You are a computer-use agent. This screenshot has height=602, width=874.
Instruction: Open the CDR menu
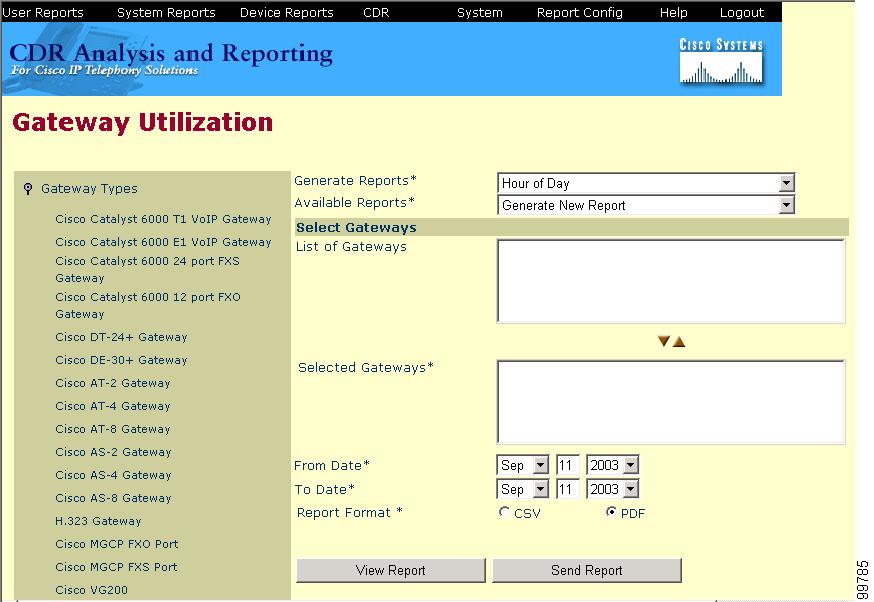coord(376,12)
